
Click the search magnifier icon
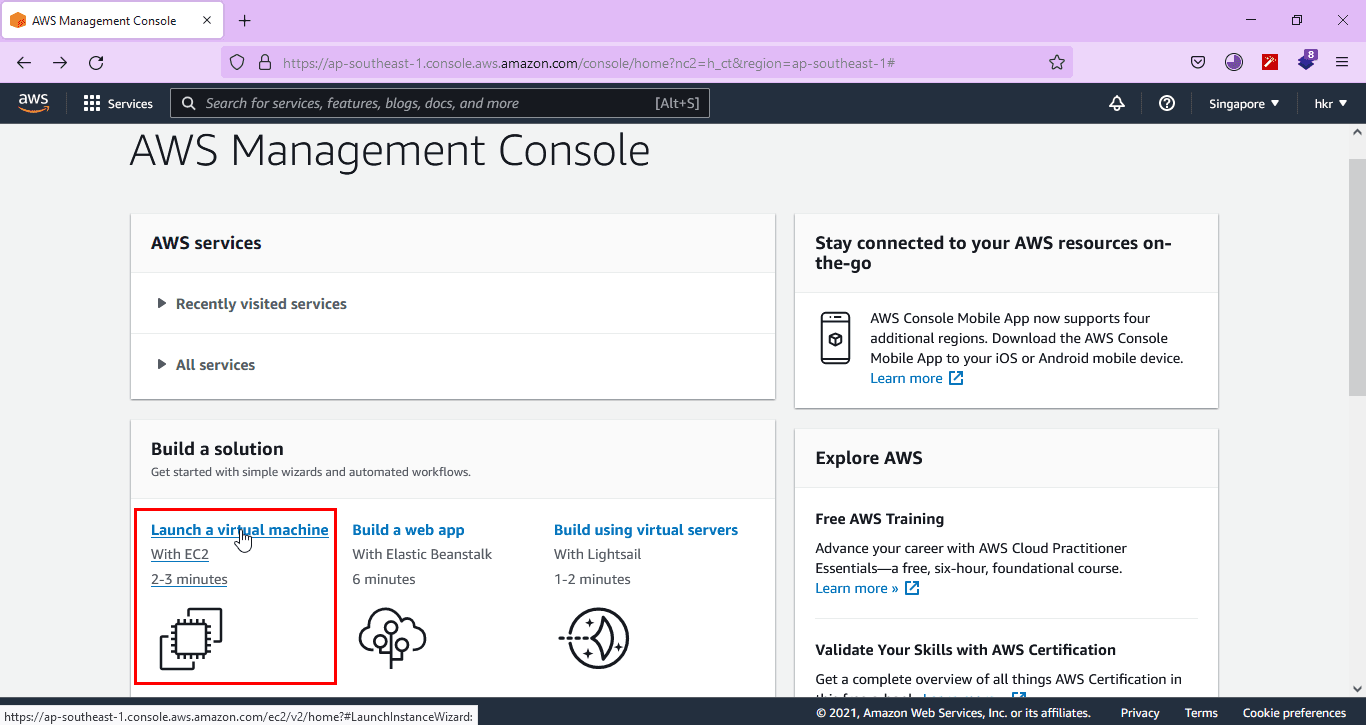click(x=188, y=103)
